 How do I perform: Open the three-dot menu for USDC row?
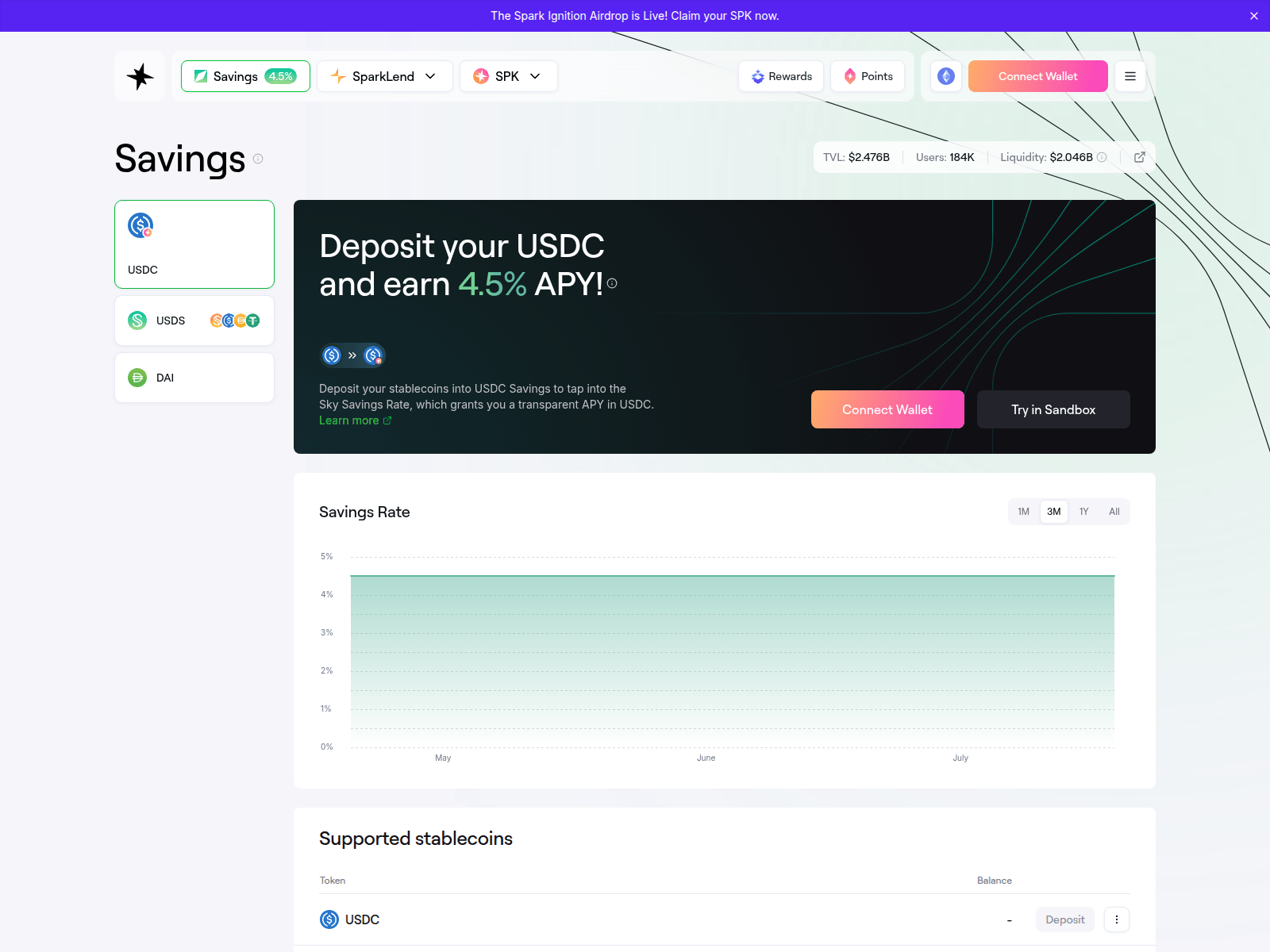tap(1117, 919)
